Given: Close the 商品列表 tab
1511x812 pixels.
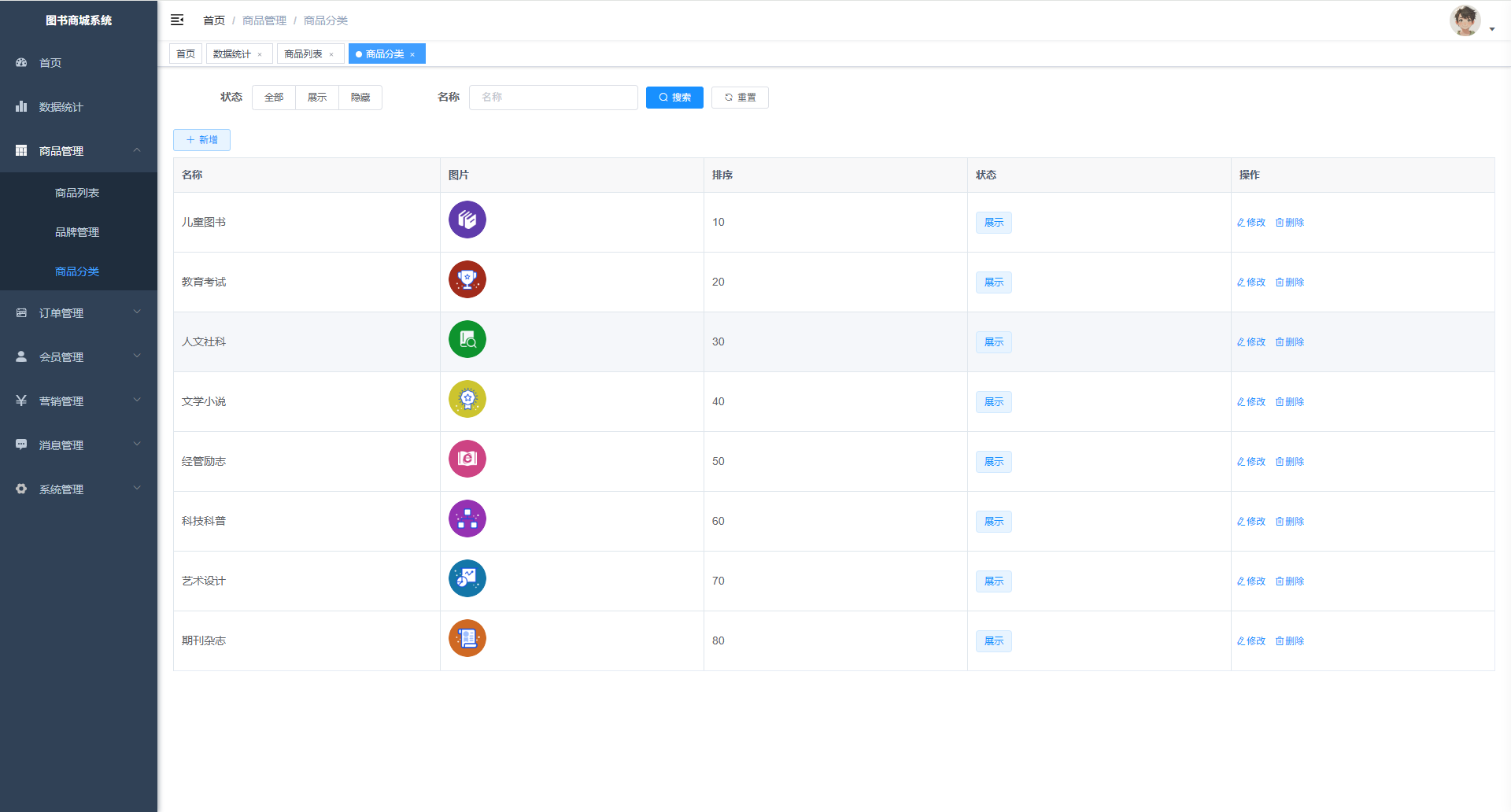Looking at the screenshot, I should point(331,54).
